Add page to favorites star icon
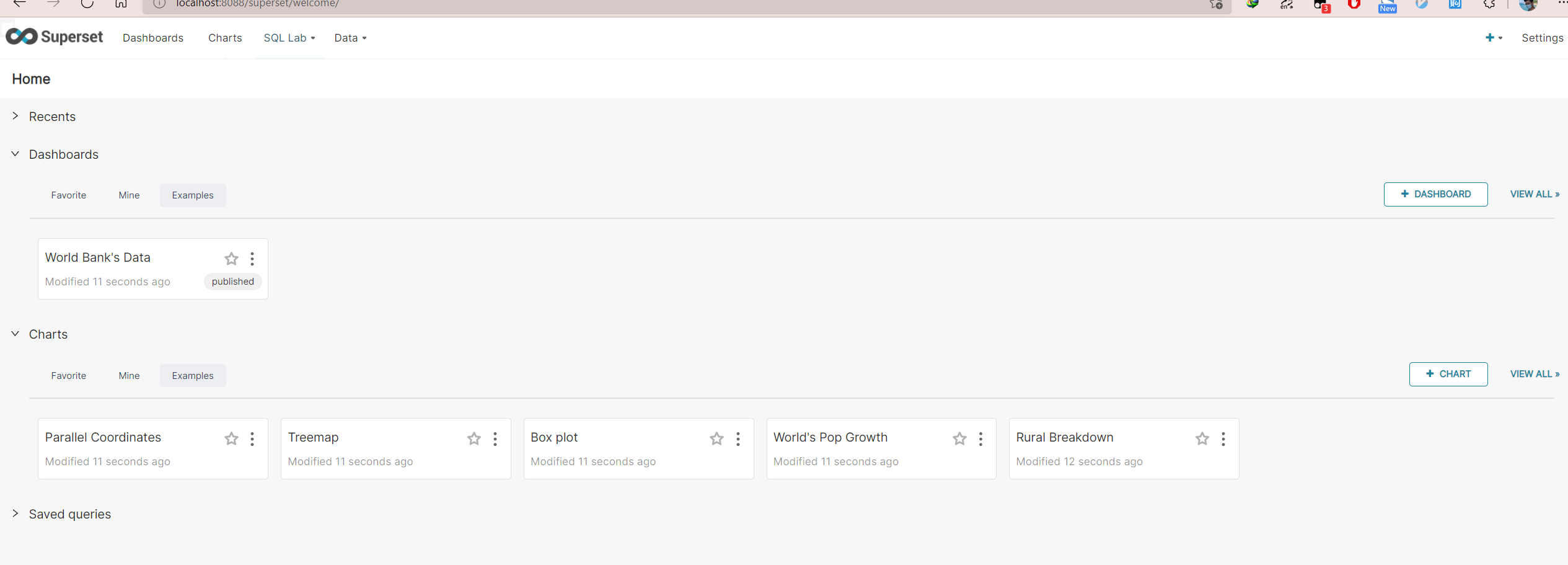The image size is (1568, 565). click(1216, 4)
